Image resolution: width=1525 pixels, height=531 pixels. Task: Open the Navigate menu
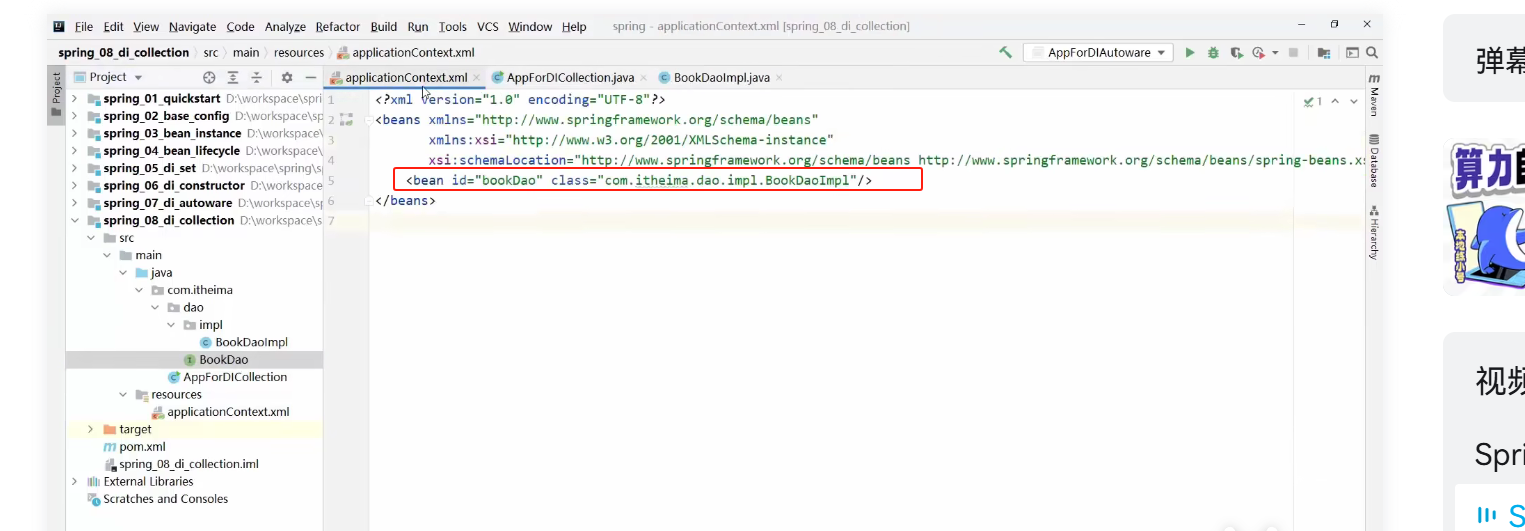coord(192,27)
